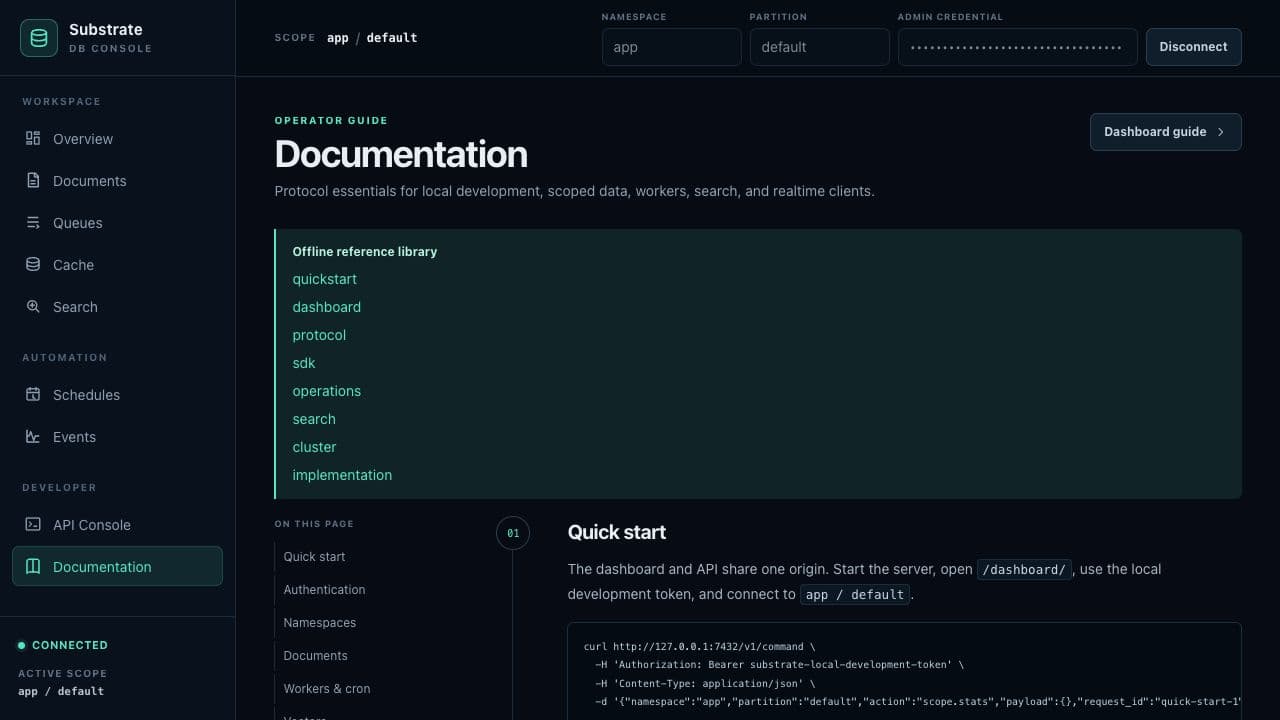Click the Disconnect button
Image resolution: width=1280 pixels, height=720 pixels.
(1193, 47)
